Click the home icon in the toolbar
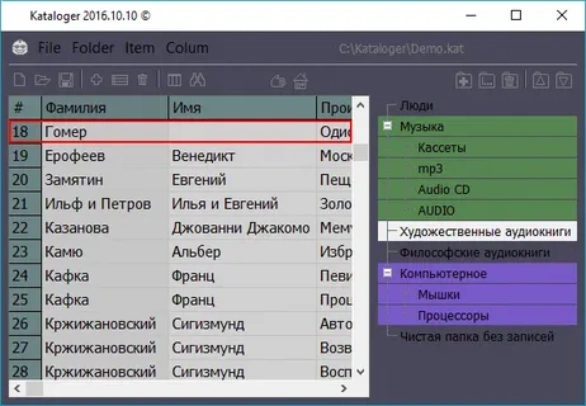 (300, 81)
